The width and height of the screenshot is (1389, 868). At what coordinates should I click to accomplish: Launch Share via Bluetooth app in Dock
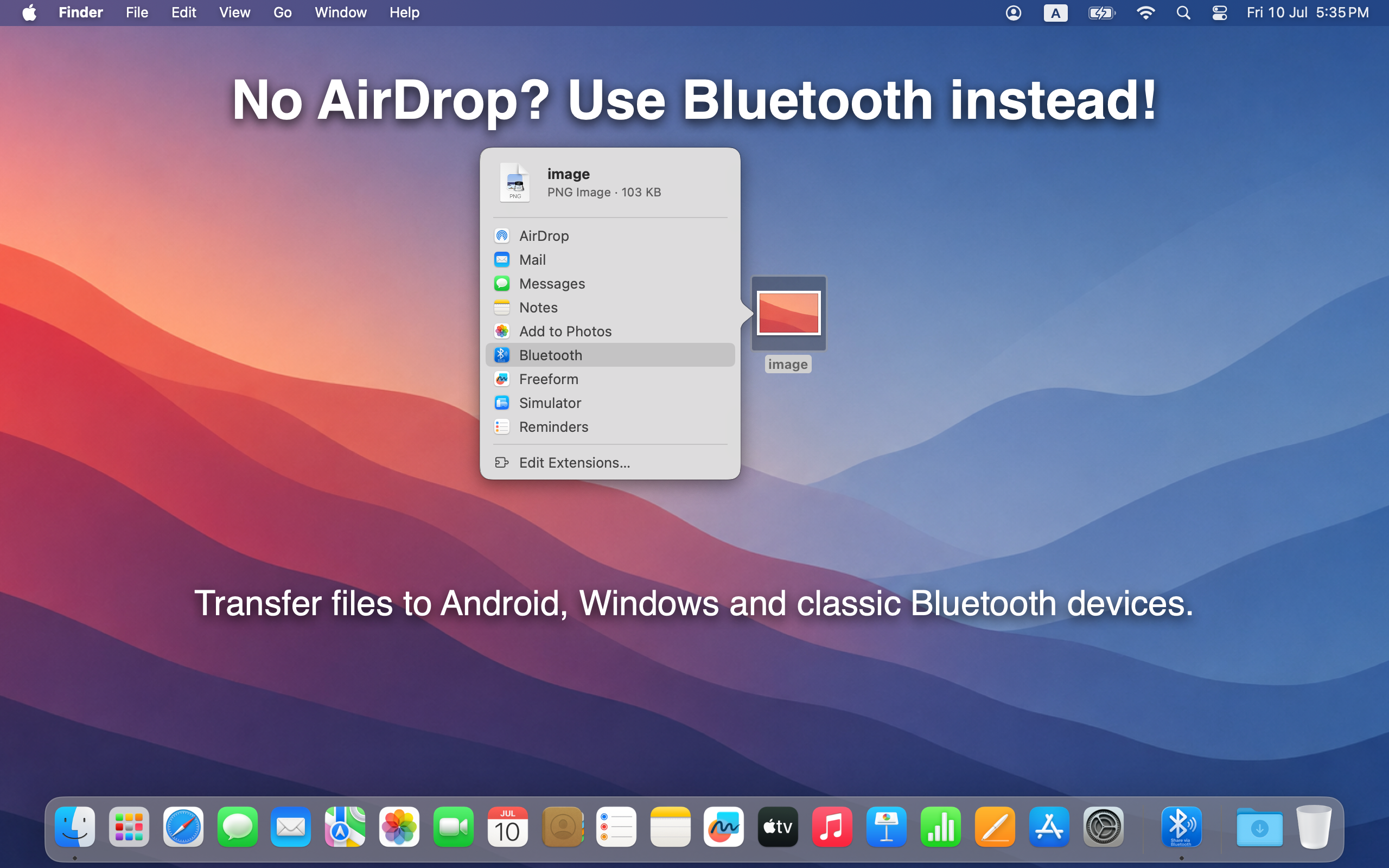pyautogui.click(x=1181, y=827)
